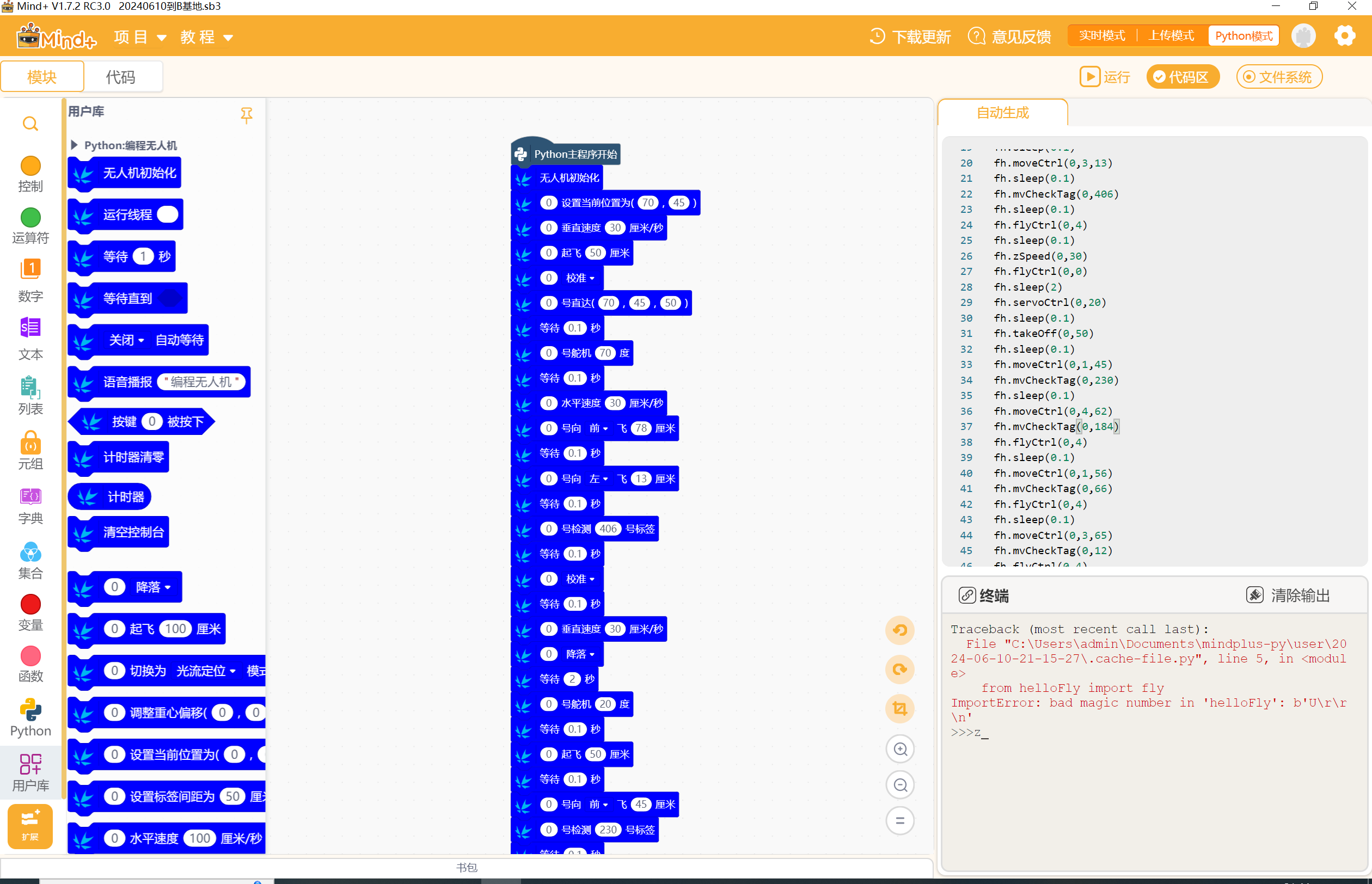Zoom out the block workspace
The height and width of the screenshot is (884, 1372).
(900, 785)
